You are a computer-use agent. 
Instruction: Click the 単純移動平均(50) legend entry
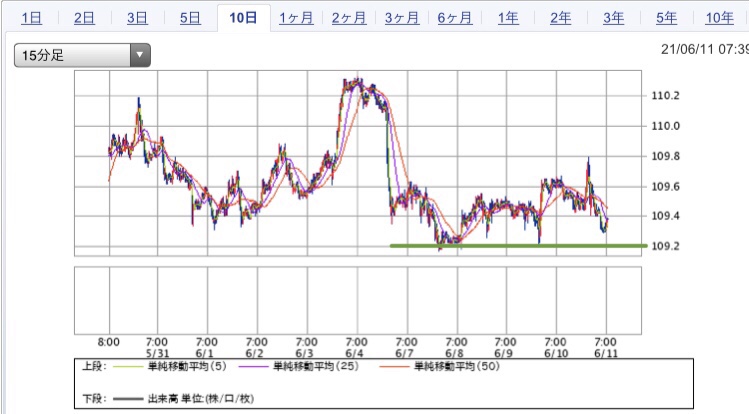[457, 366]
